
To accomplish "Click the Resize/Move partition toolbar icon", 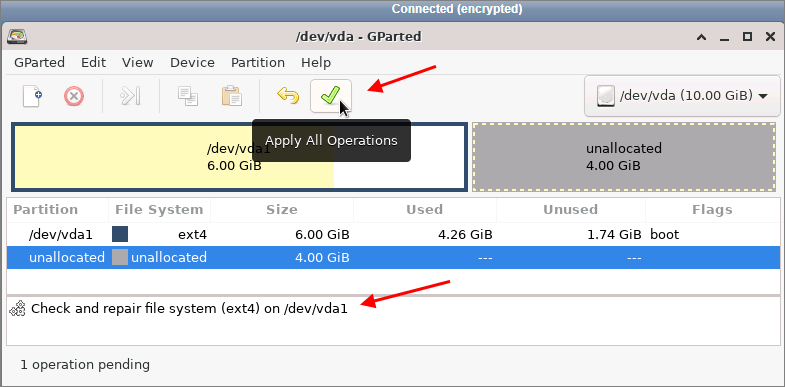I will point(130,96).
